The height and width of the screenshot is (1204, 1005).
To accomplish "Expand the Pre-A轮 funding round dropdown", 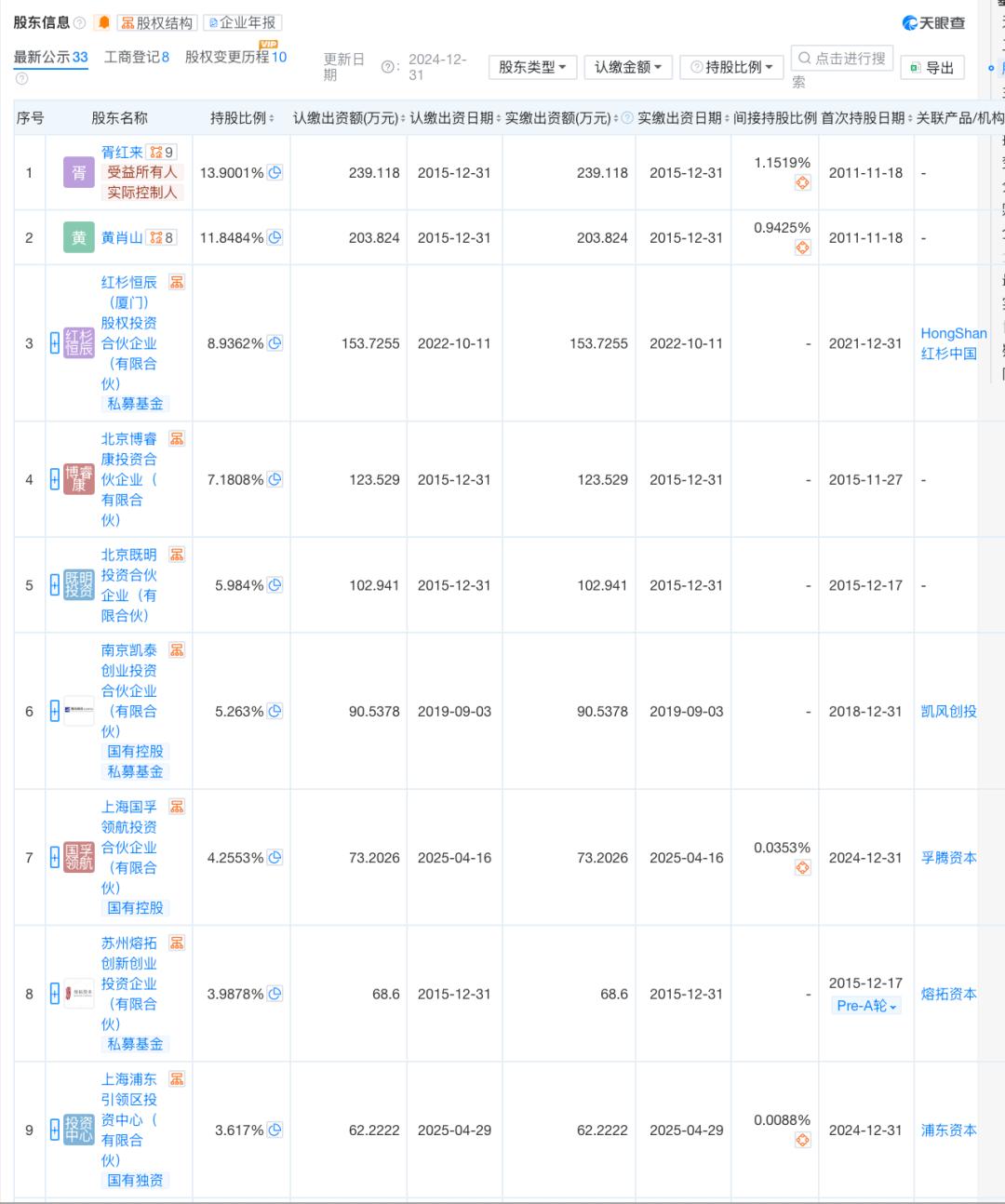I will click(864, 1005).
